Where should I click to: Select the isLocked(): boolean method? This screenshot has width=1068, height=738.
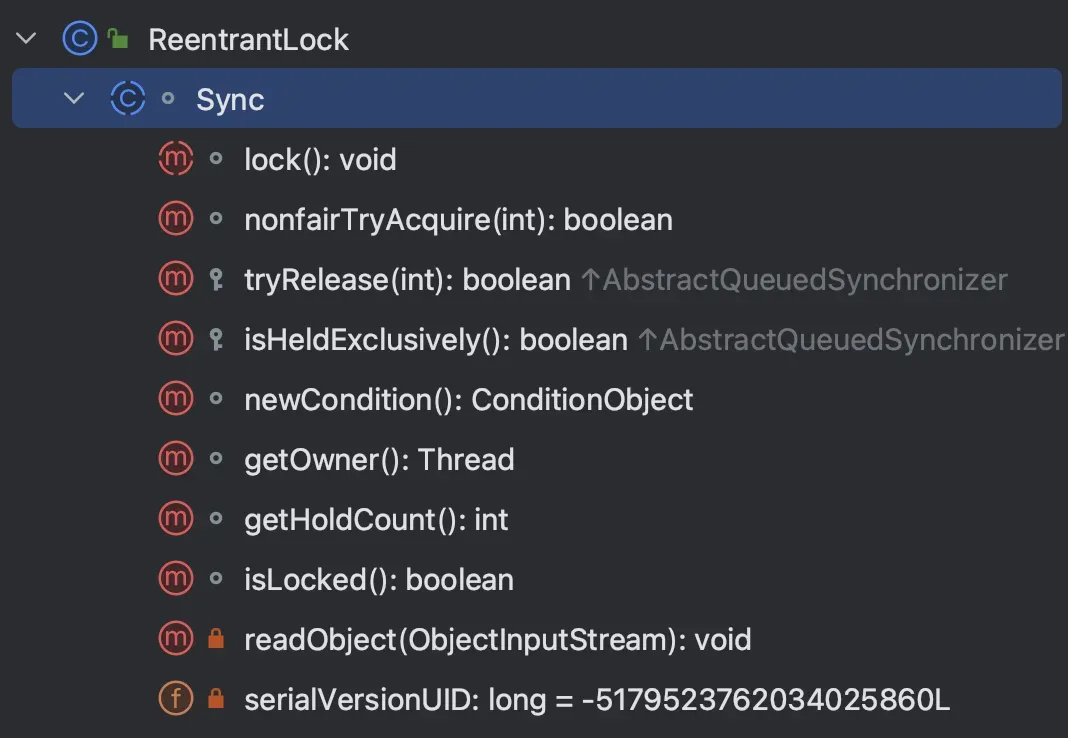pyautogui.click(x=378, y=580)
